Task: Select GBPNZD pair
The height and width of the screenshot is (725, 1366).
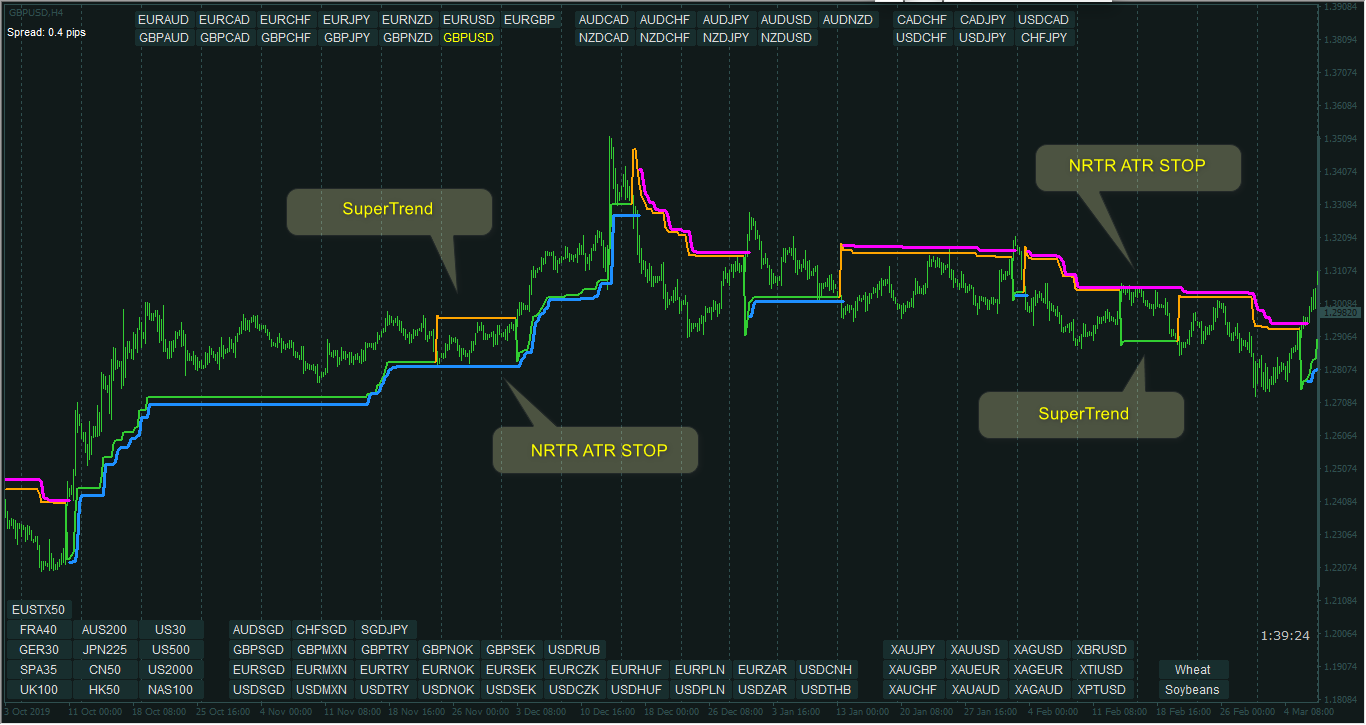Action: pos(408,38)
